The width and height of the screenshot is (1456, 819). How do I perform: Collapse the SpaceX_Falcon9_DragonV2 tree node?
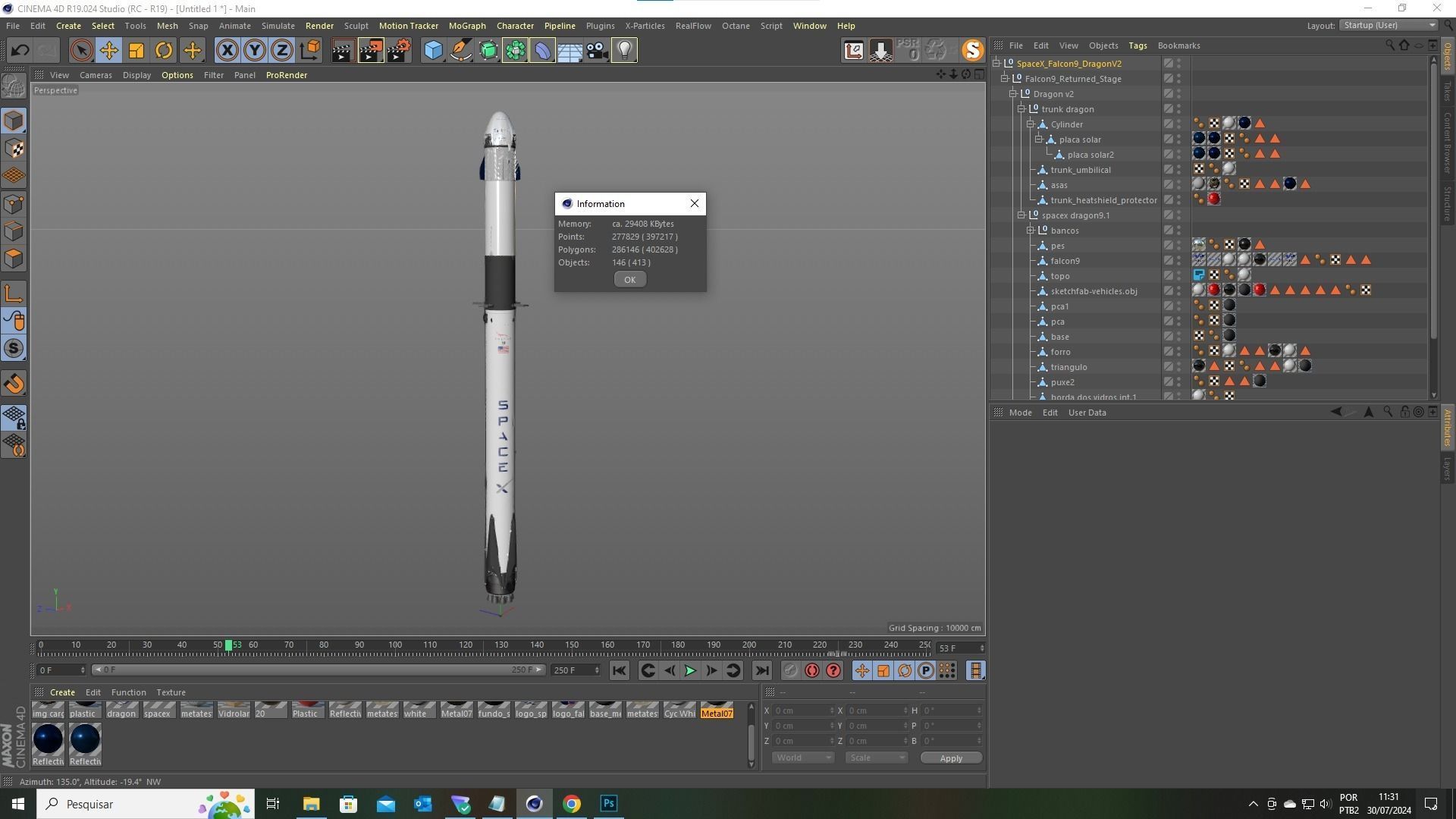pos(996,64)
